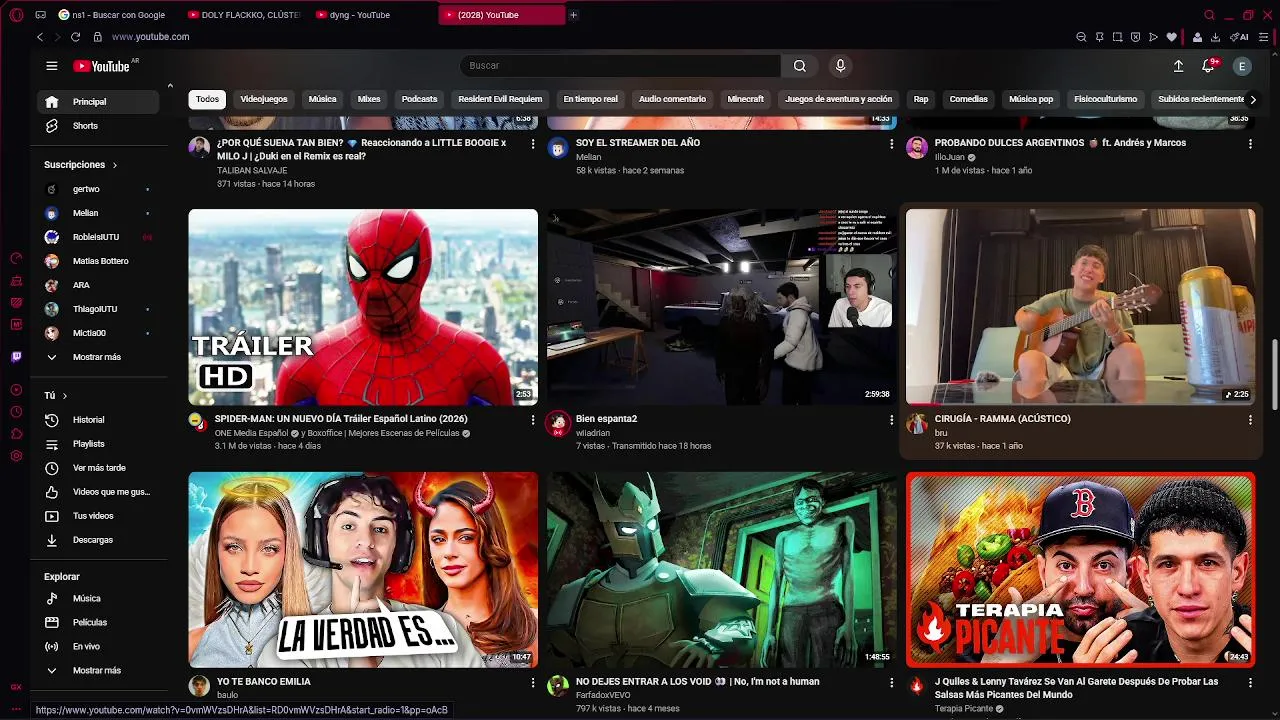The image size is (1280, 720).
Task: Open Opera snapshot tool icon
Action: coord(1117,37)
